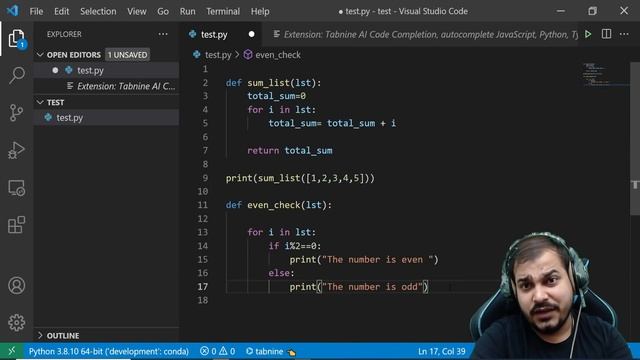Viewport: 640px width, 360px height.
Task: Open the View menu
Action: [x=137, y=11]
